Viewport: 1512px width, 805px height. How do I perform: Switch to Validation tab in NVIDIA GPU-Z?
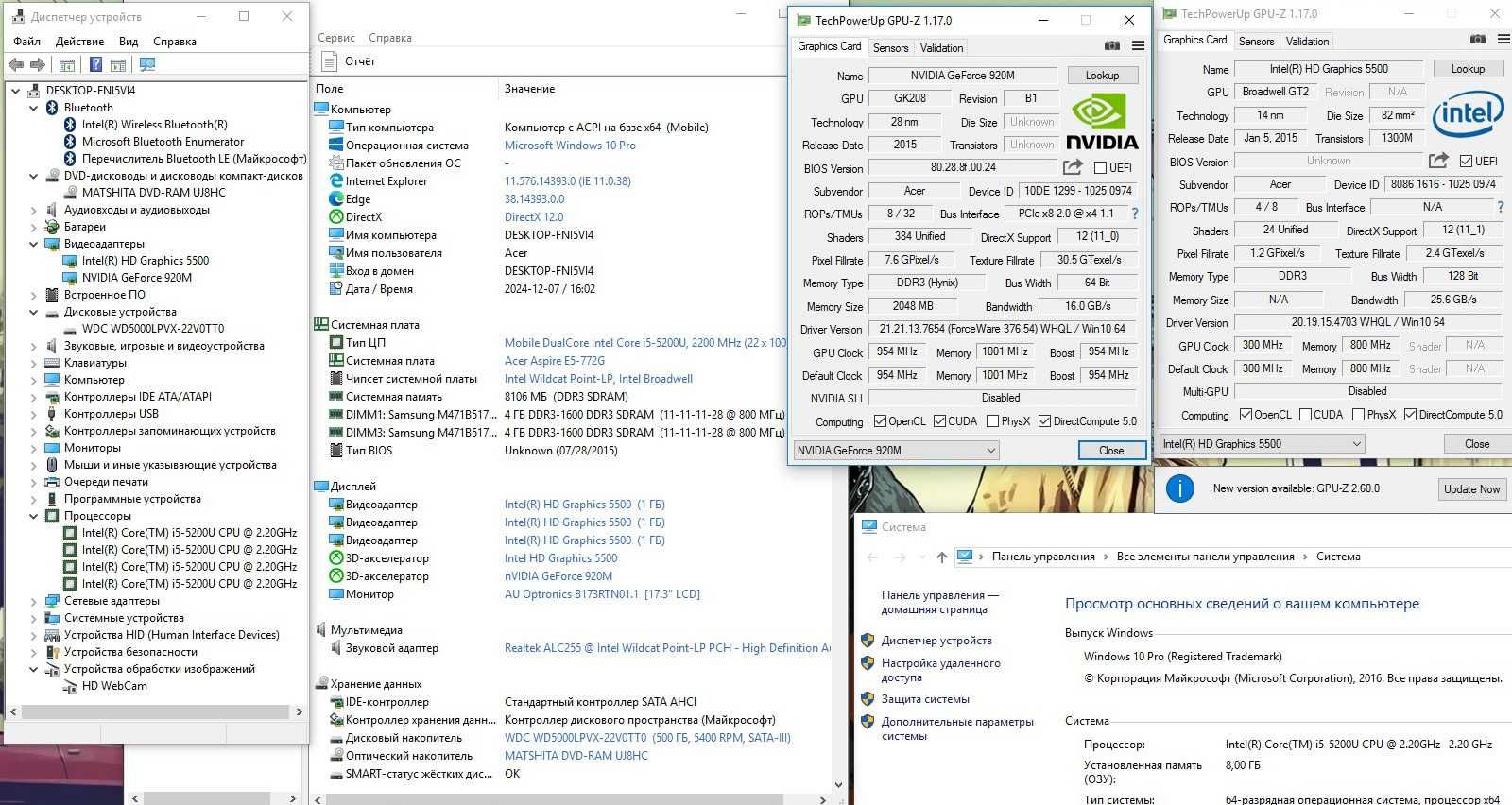coord(941,48)
